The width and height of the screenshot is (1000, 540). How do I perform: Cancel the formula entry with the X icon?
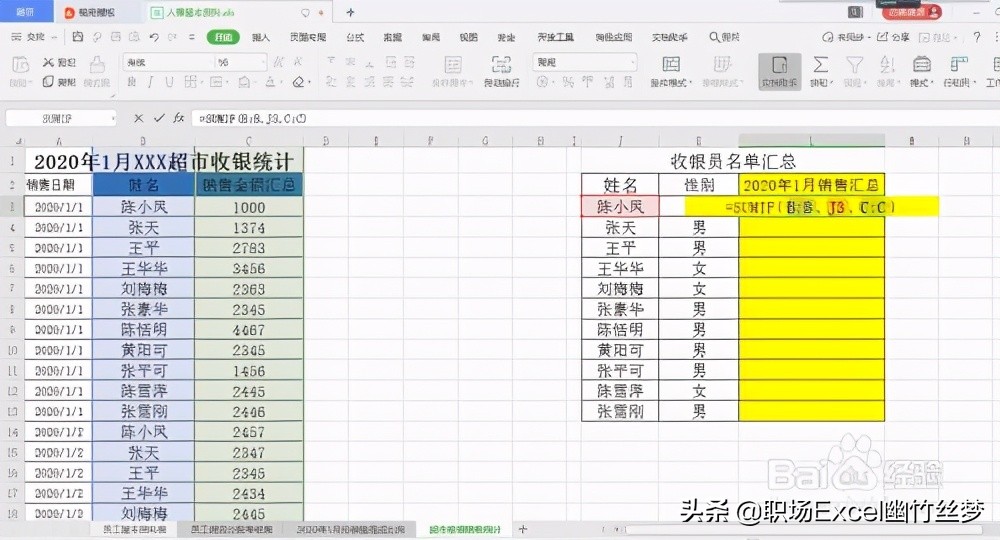138,118
